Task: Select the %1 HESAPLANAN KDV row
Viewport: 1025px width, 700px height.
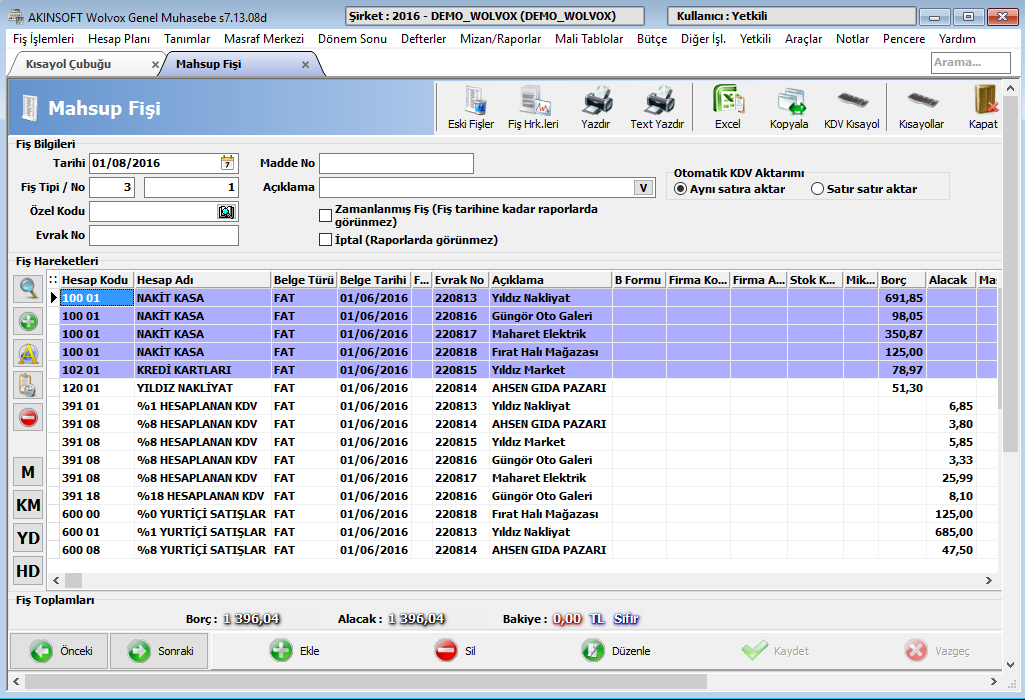Action: click(528, 406)
